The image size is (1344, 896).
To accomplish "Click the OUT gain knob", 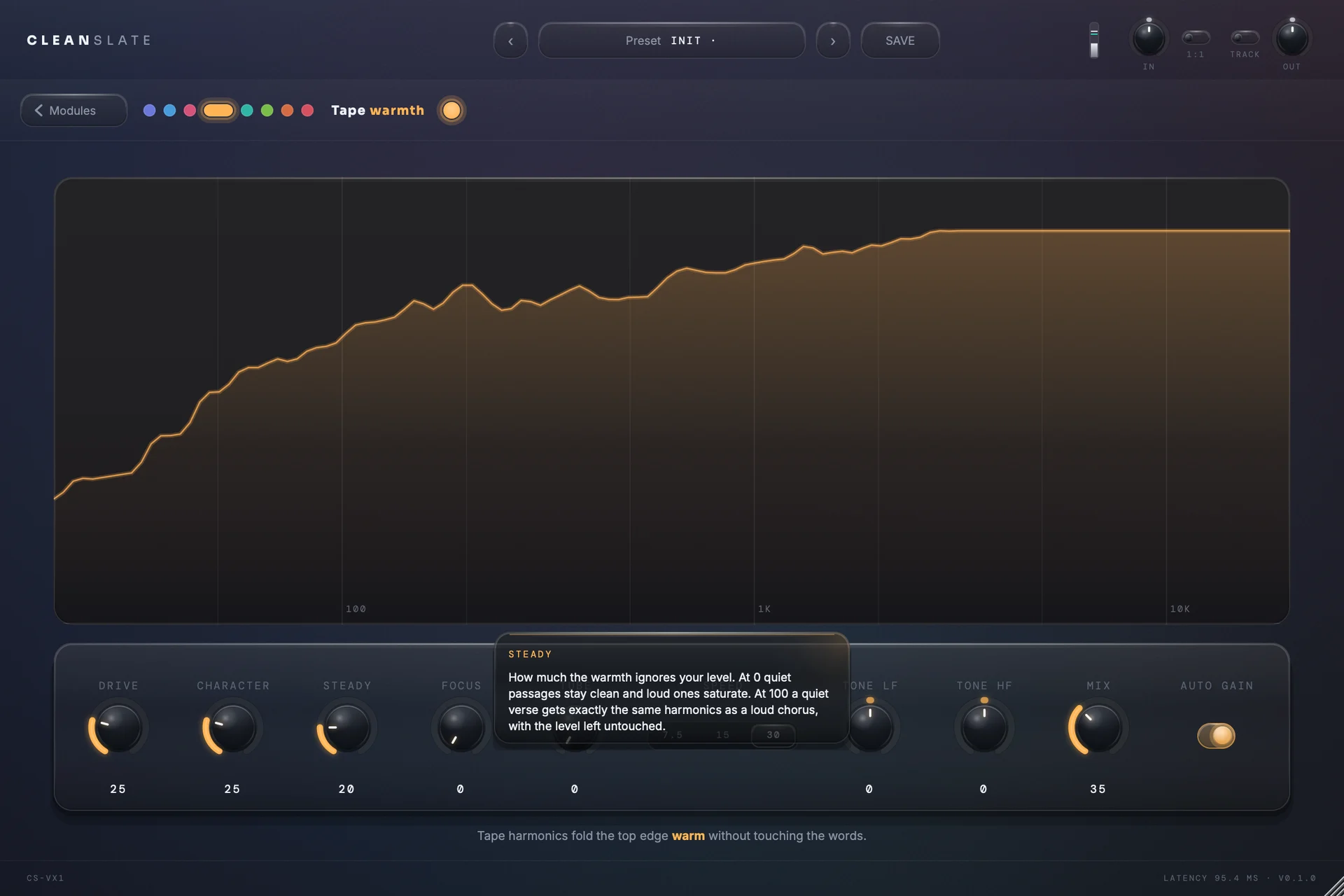I will click(1292, 38).
